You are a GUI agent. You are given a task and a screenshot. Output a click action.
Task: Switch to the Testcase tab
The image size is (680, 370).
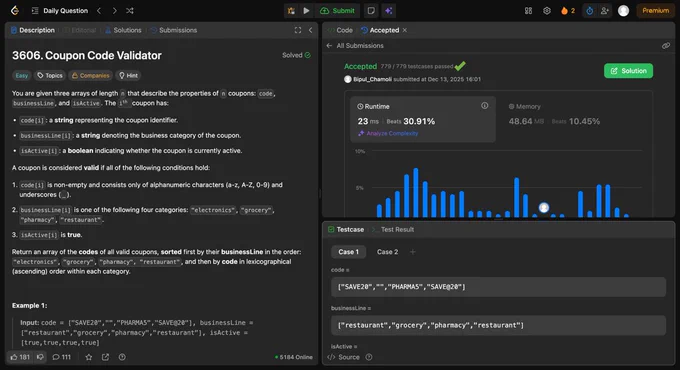tap(346, 229)
